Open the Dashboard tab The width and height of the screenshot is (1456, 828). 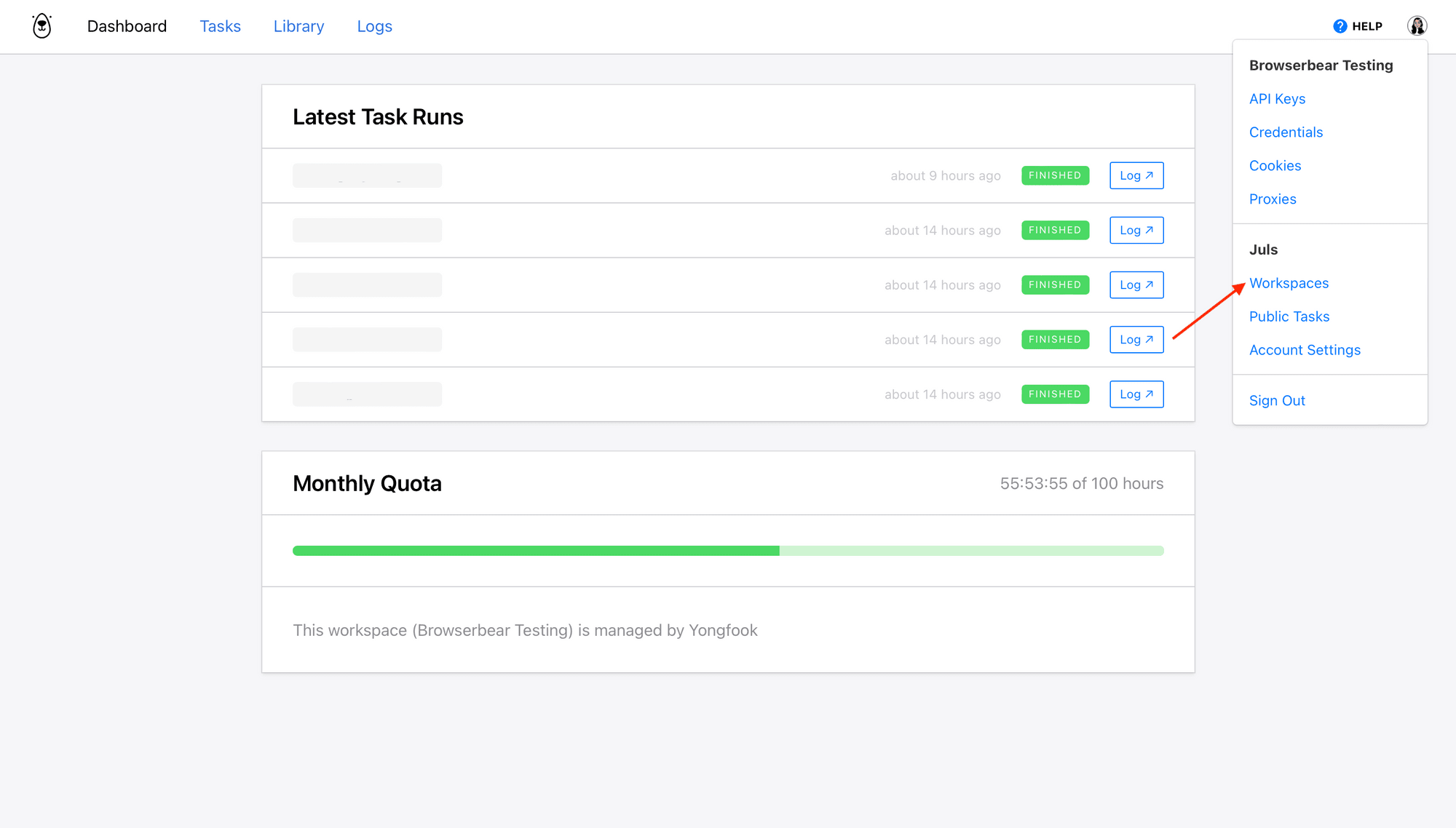point(127,26)
